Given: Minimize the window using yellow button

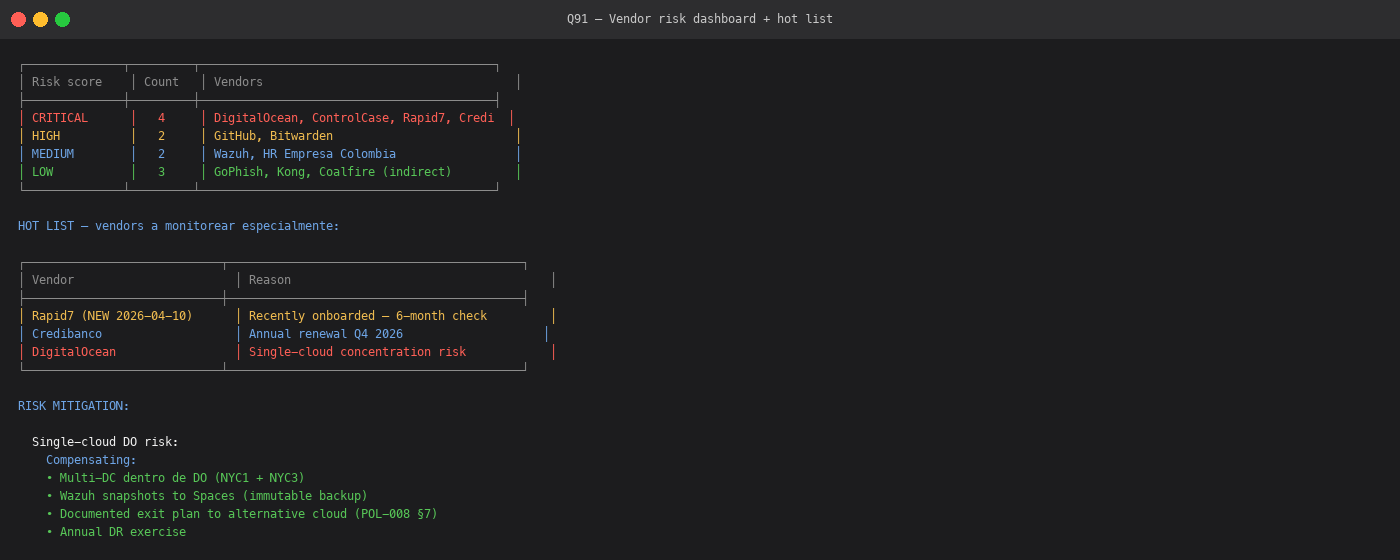Looking at the screenshot, I should click(40, 19).
